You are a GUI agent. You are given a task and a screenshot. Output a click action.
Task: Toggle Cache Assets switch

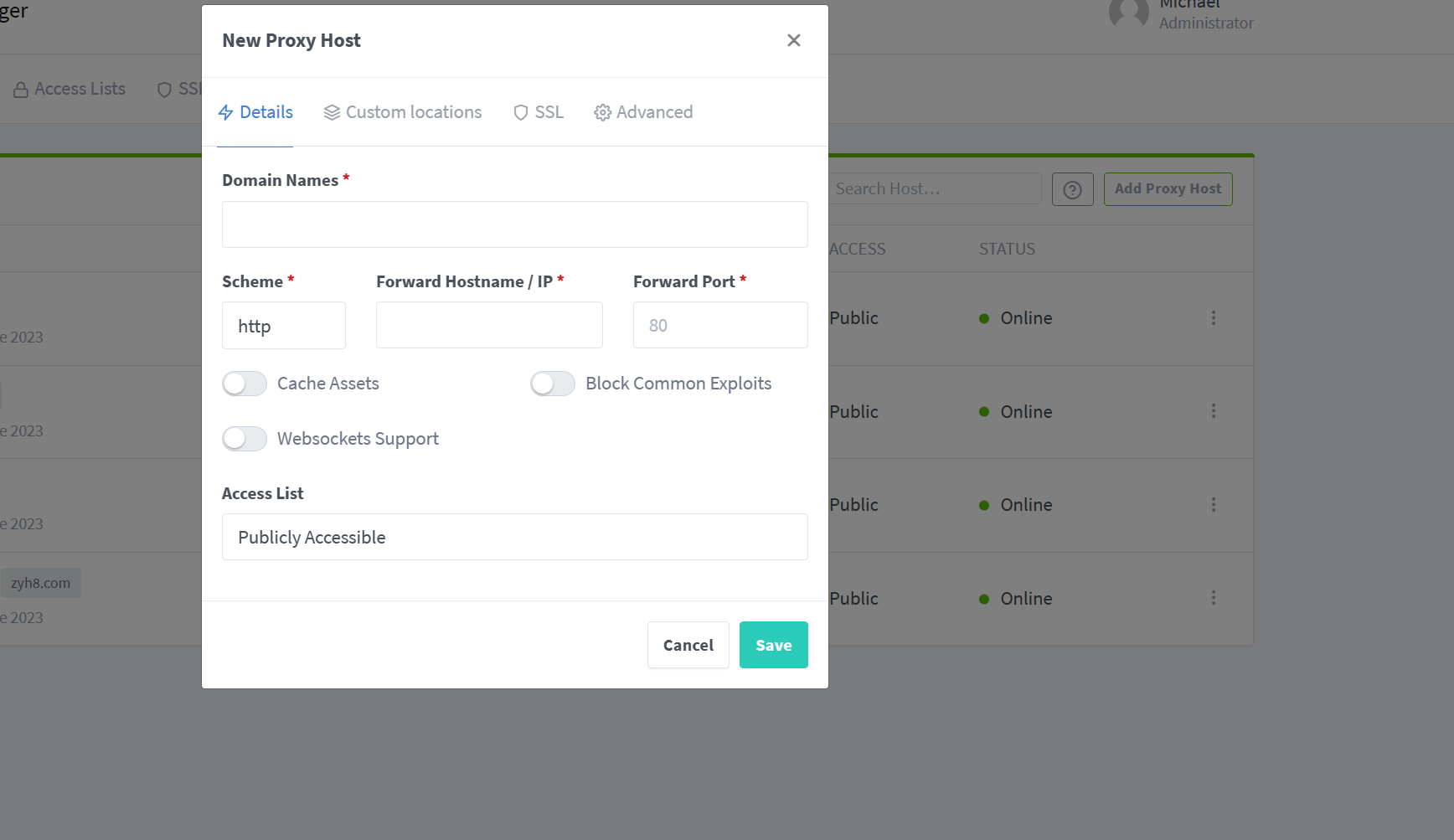point(245,384)
